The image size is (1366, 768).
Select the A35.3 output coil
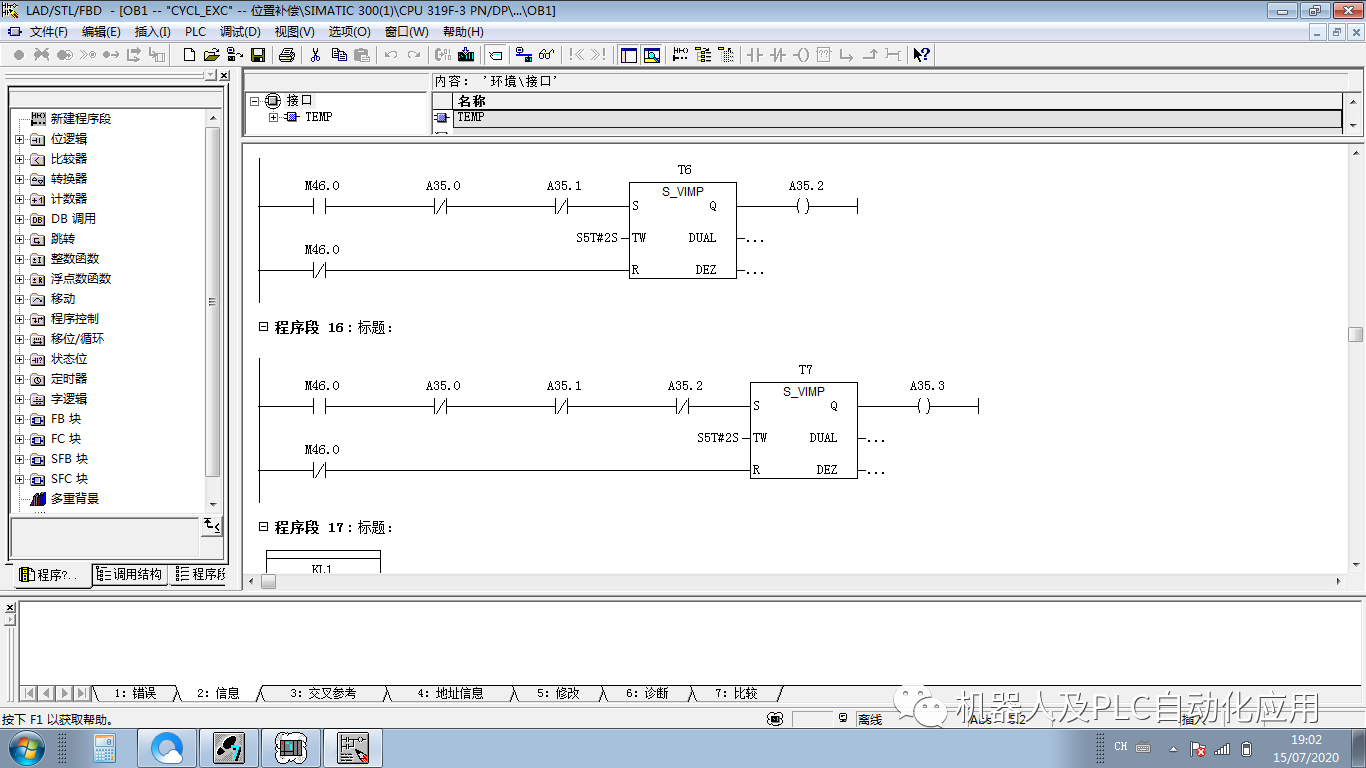[x=925, y=406]
